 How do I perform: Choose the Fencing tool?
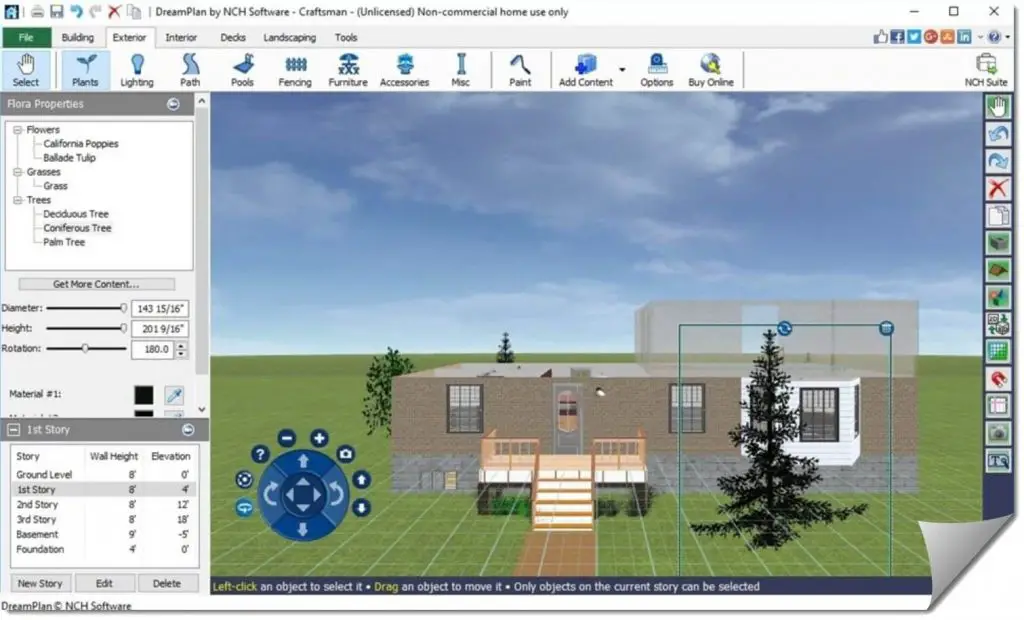(294, 69)
